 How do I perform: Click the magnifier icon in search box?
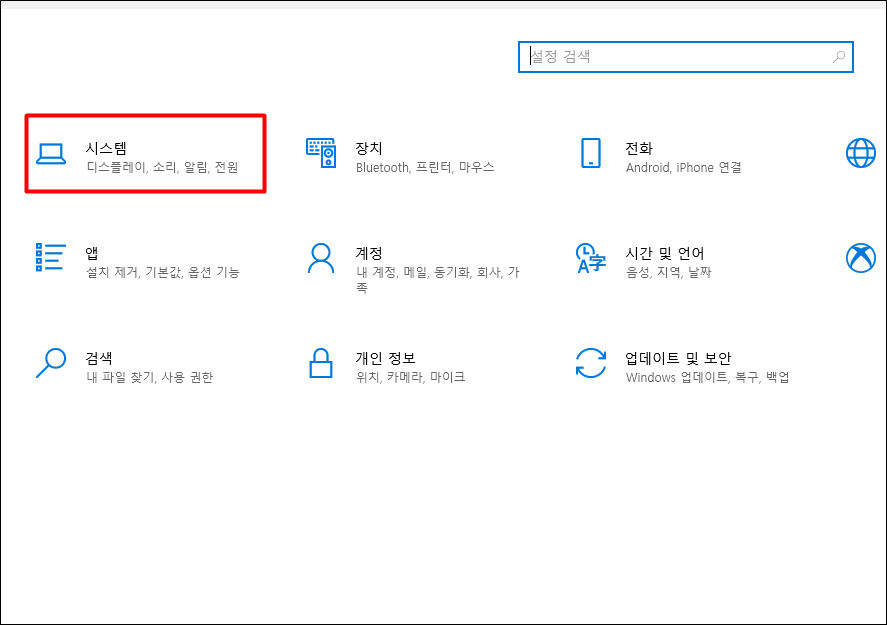[x=839, y=57]
